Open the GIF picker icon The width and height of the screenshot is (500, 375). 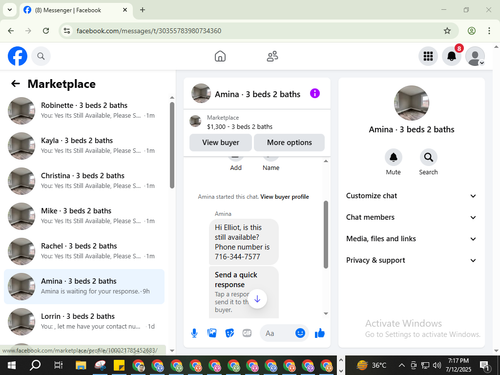coord(247,333)
